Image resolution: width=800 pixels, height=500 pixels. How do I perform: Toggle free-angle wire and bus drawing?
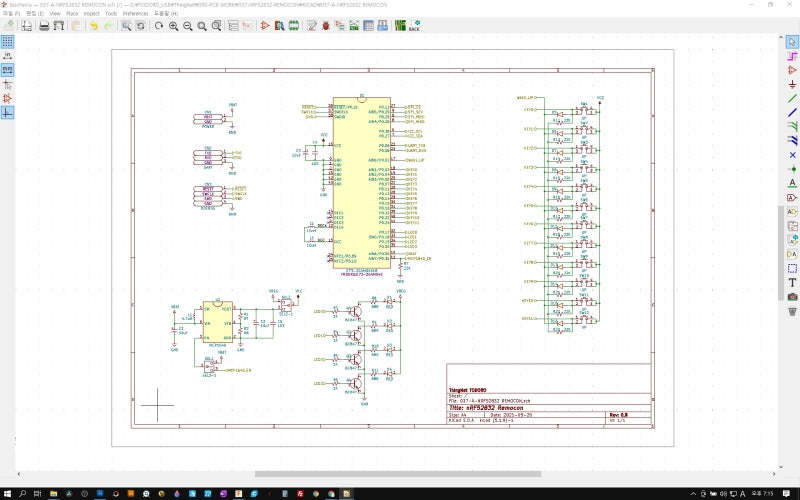tap(7, 113)
